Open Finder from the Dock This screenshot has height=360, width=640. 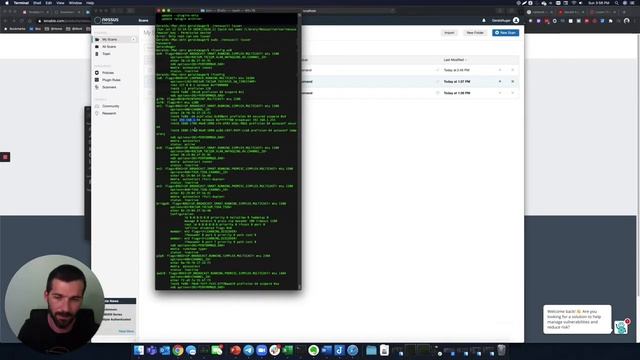(x=139, y=350)
